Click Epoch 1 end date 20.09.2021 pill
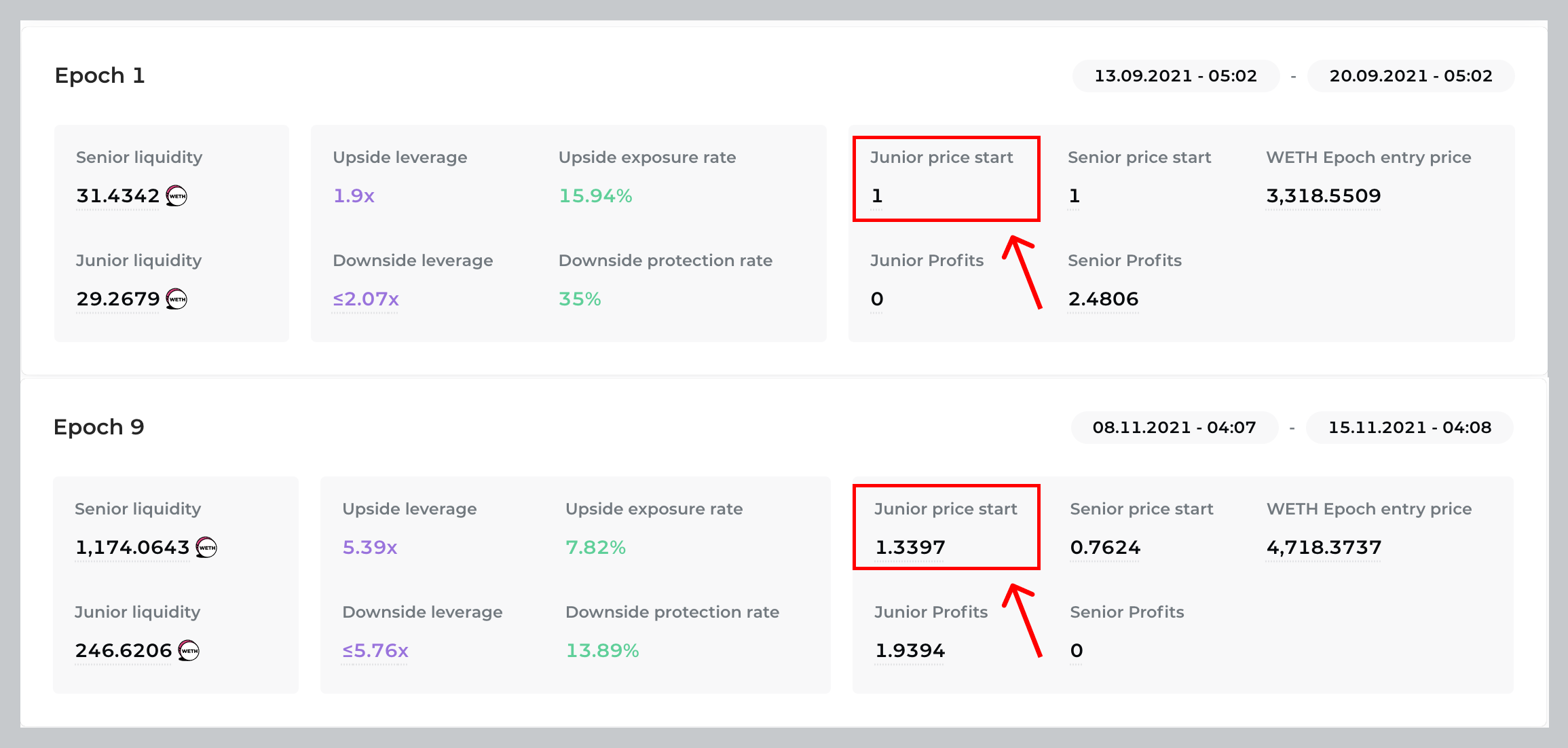 [x=1410, y=76]
